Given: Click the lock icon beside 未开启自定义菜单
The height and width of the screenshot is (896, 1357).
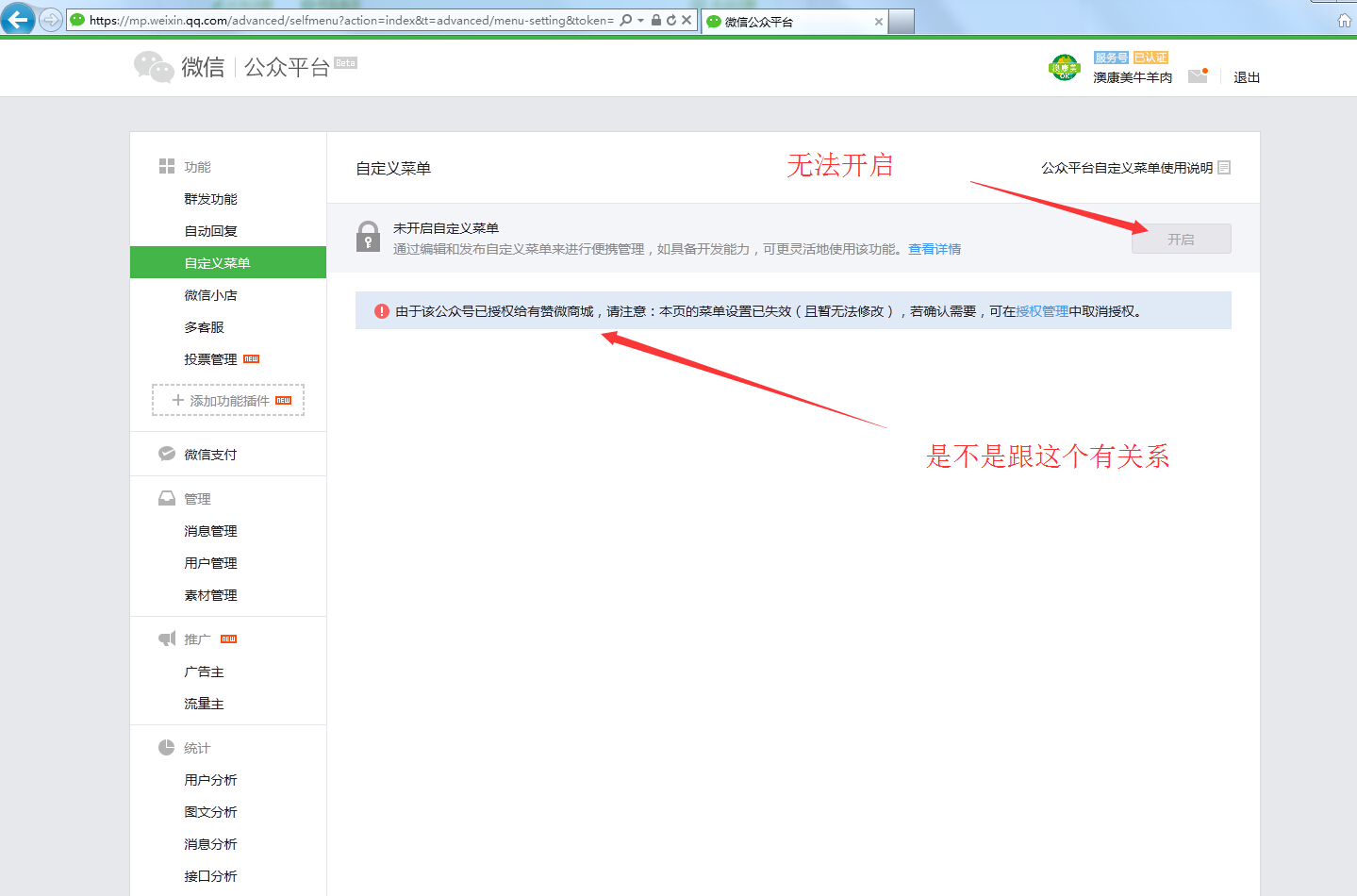Looking at the screenshot, I should 368,238.
